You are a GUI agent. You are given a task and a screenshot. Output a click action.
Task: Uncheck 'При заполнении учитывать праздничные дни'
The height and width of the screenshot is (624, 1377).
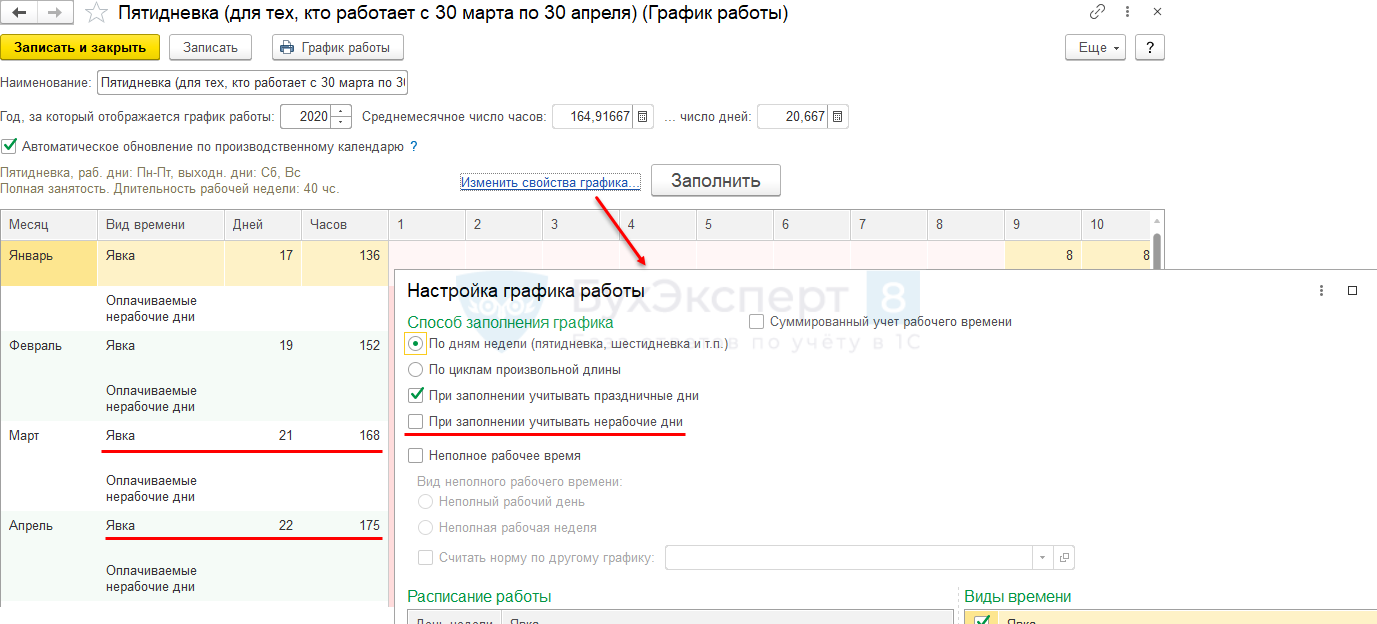click(x=417, y=396)
